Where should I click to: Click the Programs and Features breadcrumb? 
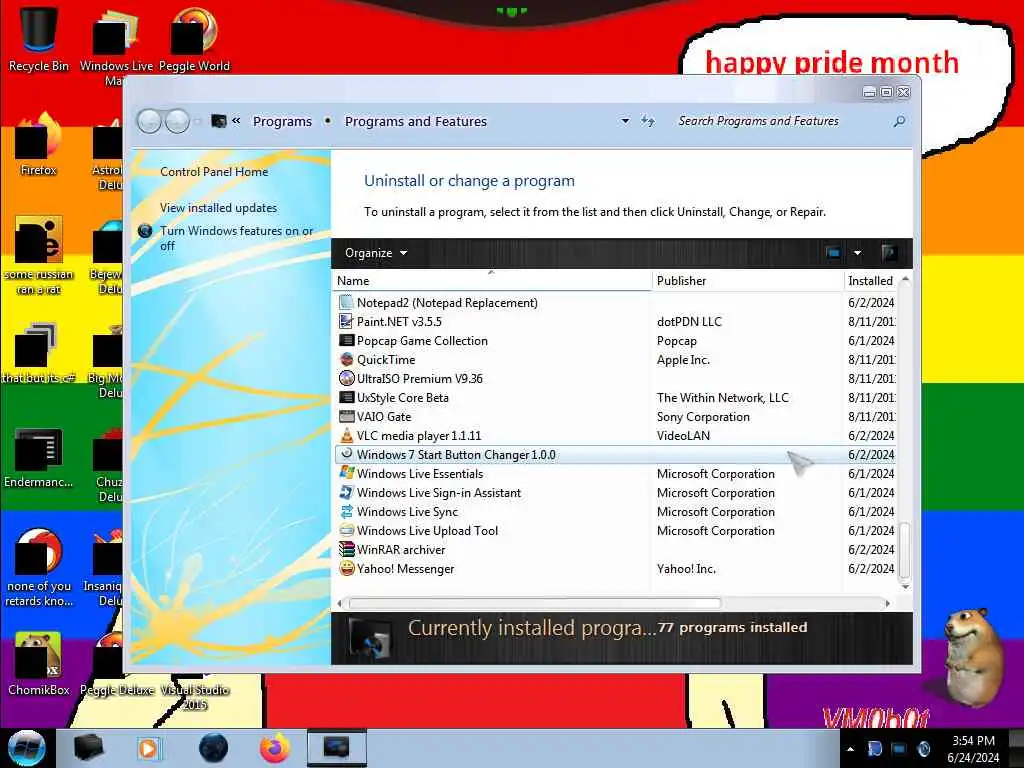(416, 121)
